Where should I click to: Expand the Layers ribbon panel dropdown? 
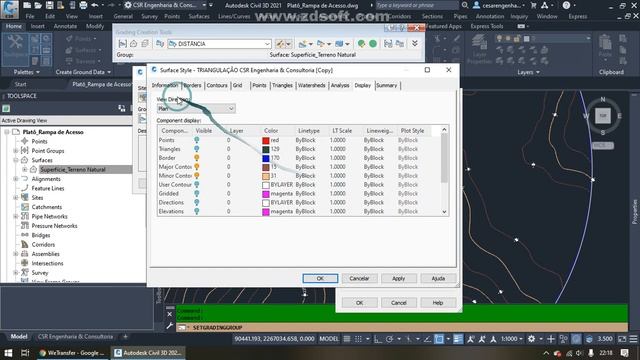click(x=529, y=72)
